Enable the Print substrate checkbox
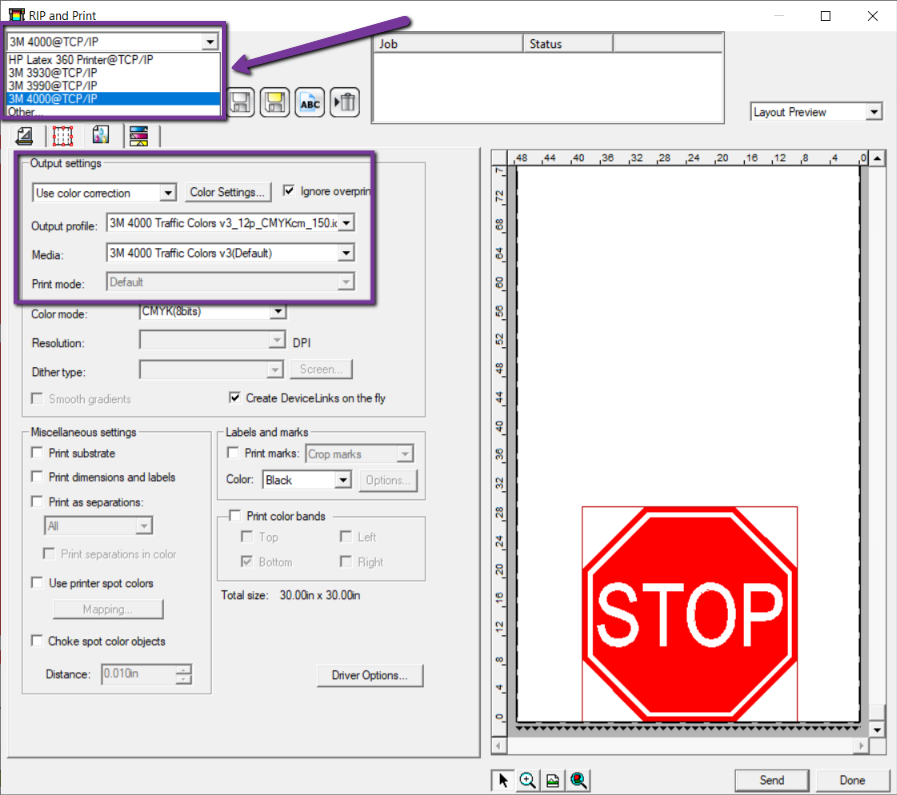Viewport: 897px width, 795px height. click(x=38, y=453)
